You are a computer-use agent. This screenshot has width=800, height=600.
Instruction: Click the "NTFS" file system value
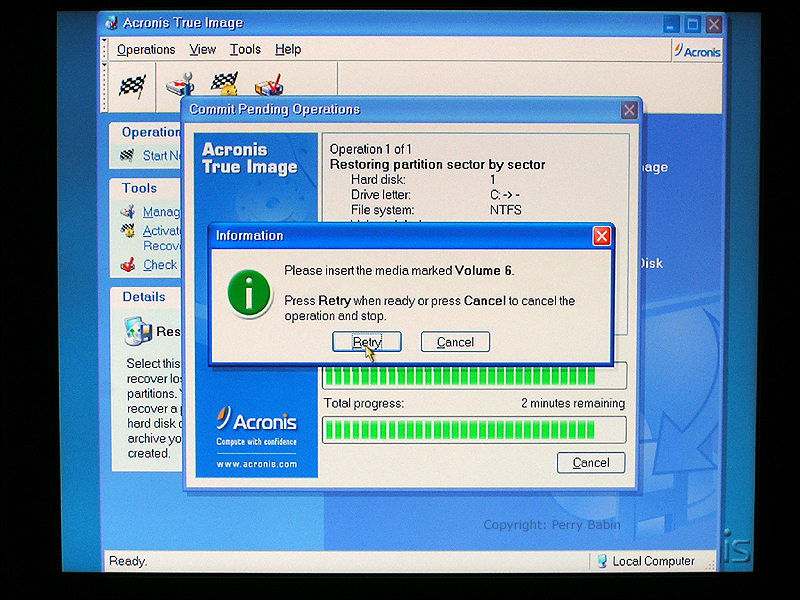click(x=506, y=210)
